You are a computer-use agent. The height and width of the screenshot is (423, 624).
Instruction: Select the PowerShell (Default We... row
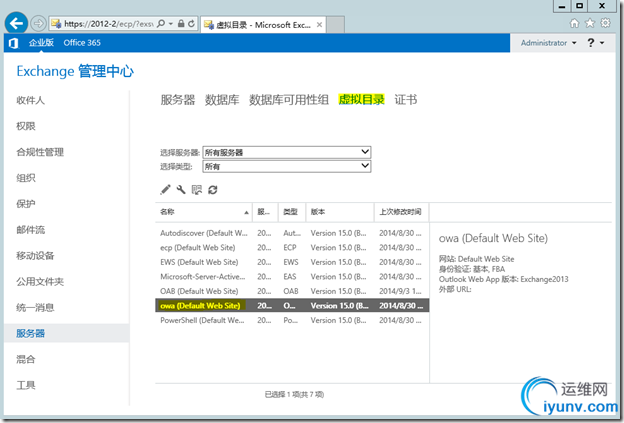click(x=292, y=320)
